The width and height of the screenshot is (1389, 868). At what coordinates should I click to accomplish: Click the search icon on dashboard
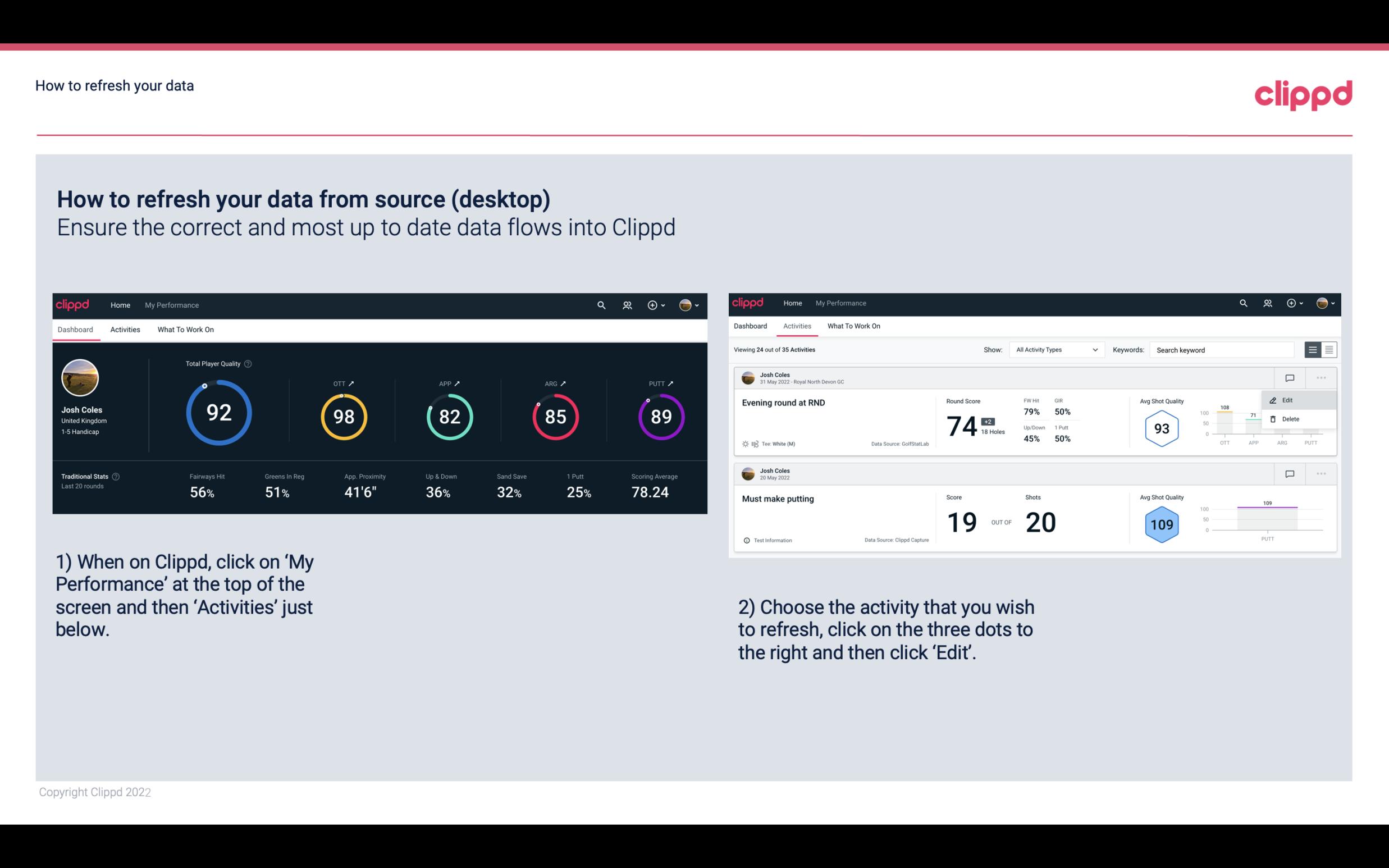[600, 305]
